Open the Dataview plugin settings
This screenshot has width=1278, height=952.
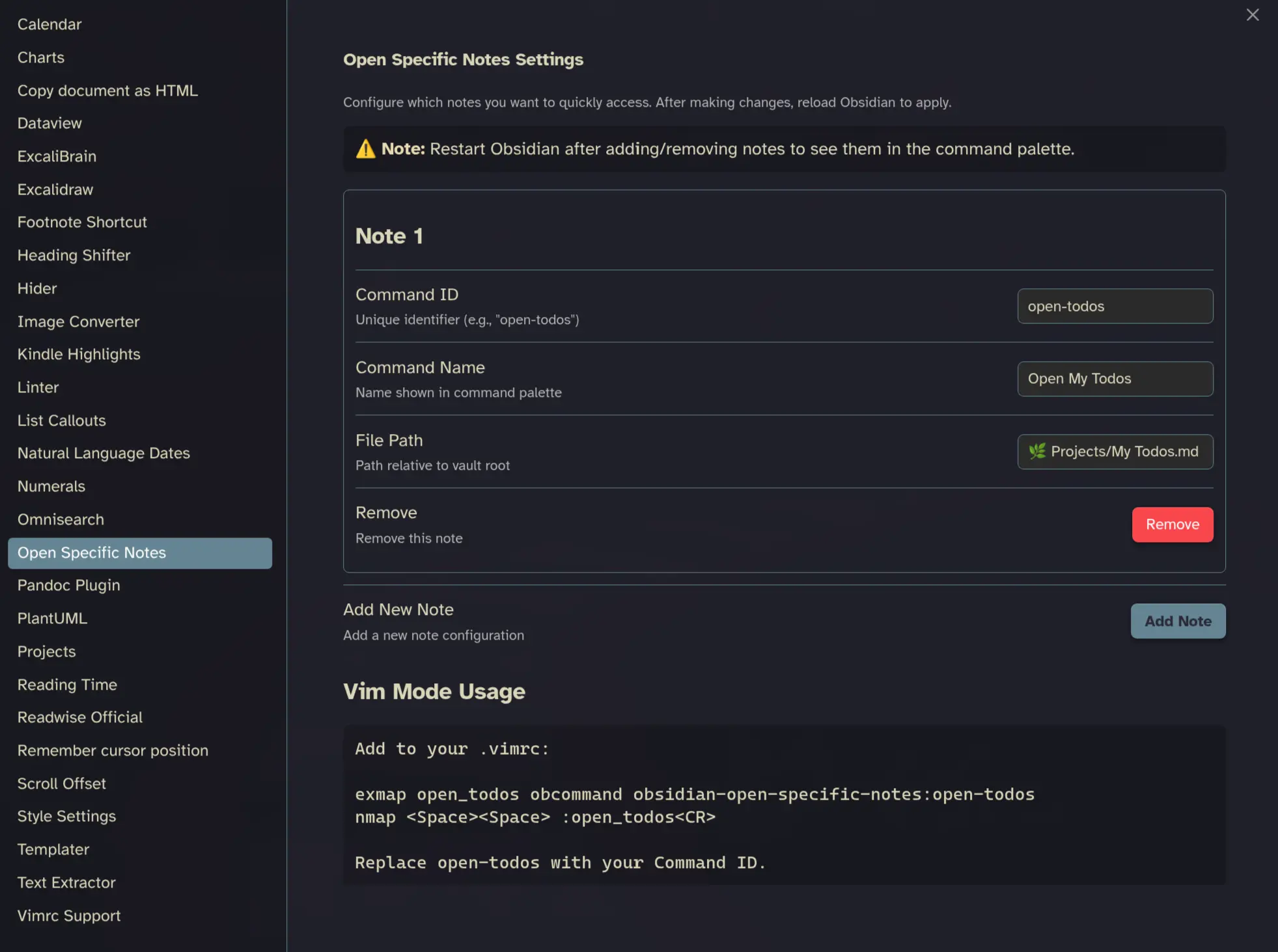[49, 123]
